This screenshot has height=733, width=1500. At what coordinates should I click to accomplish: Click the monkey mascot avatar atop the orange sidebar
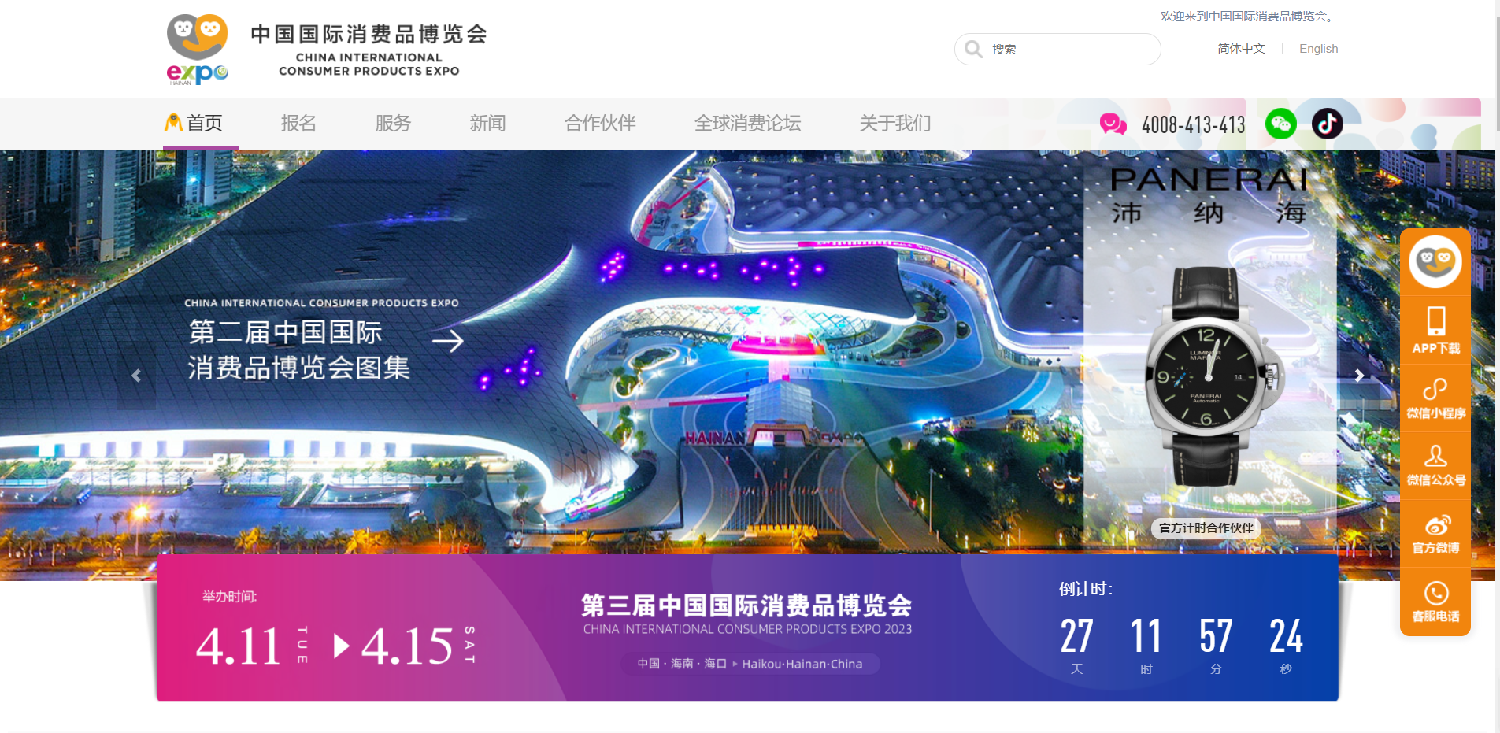point(1435,262)
